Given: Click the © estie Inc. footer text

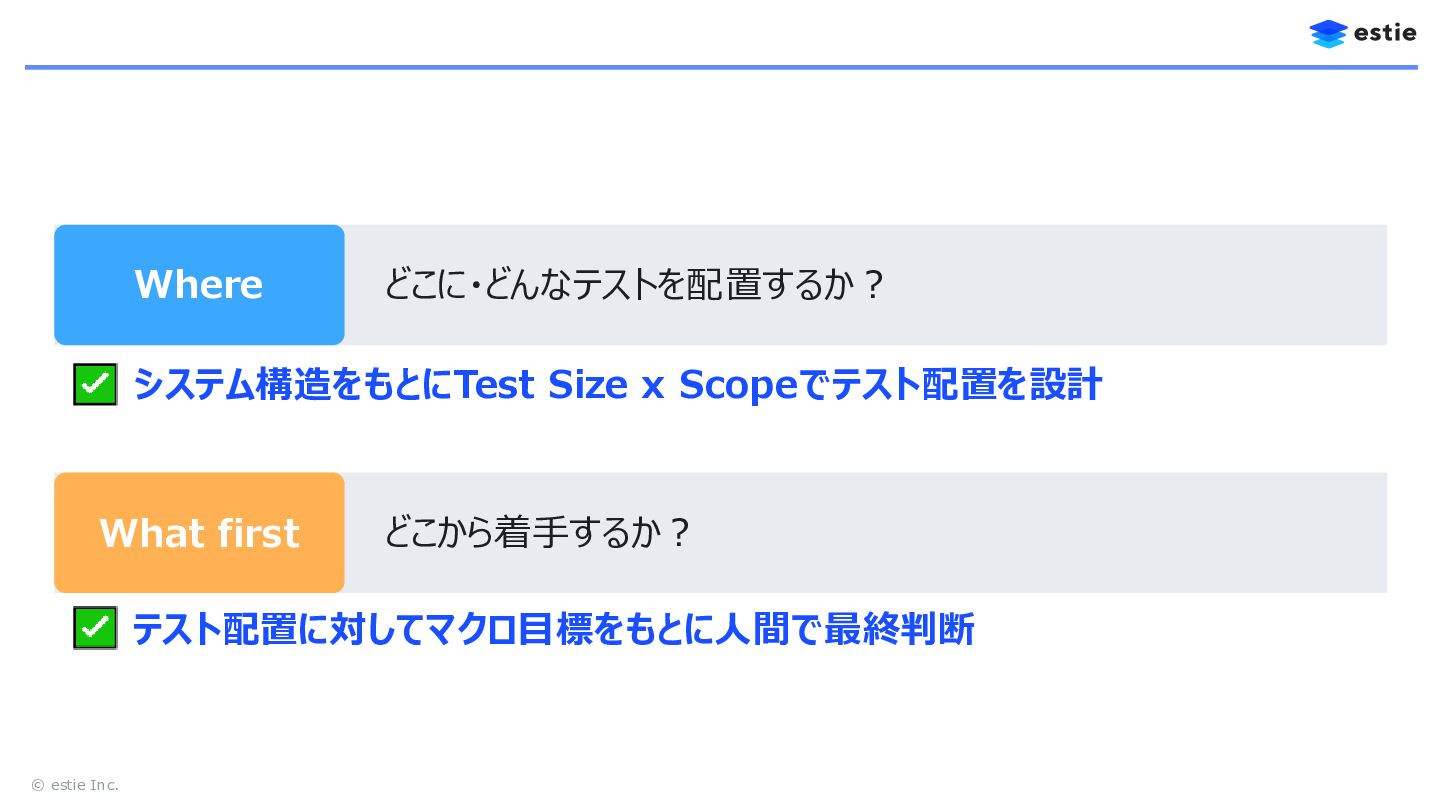Looking at the screenshot, I should (x=75, y=785).
